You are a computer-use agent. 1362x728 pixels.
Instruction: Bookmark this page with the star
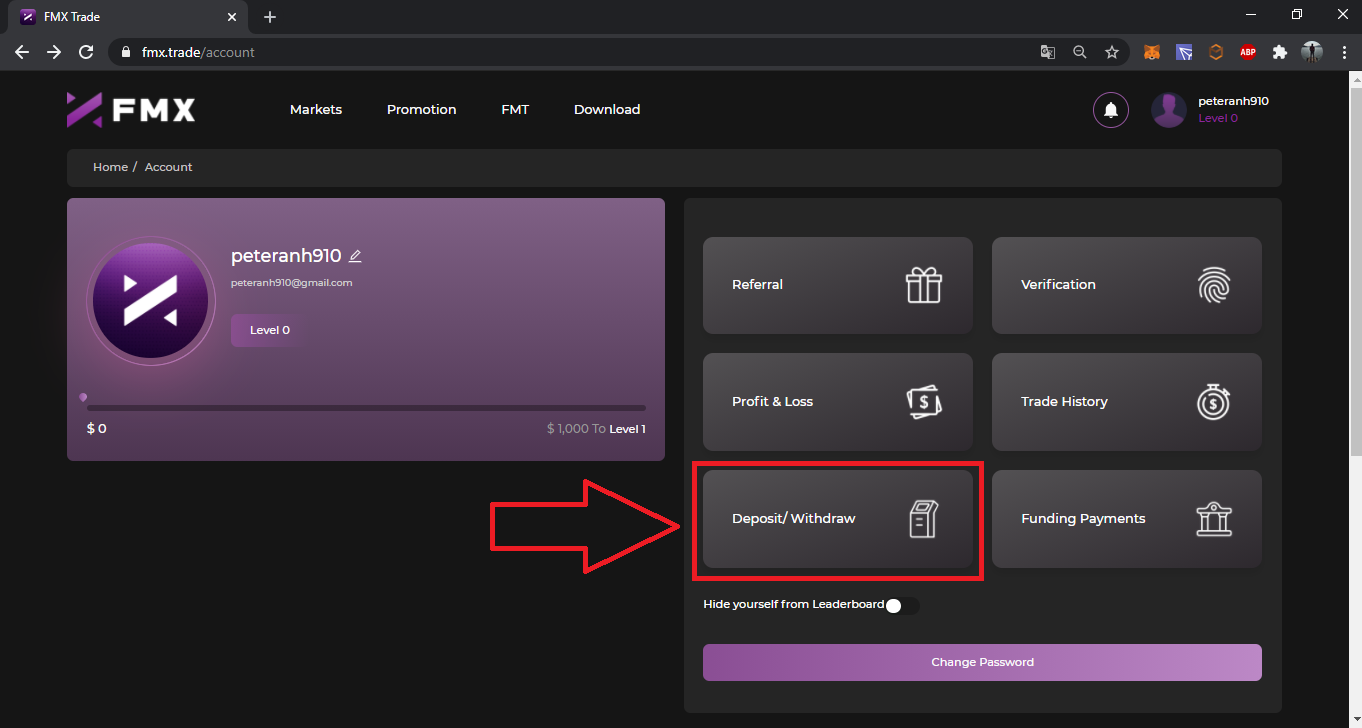(1111, 52)
